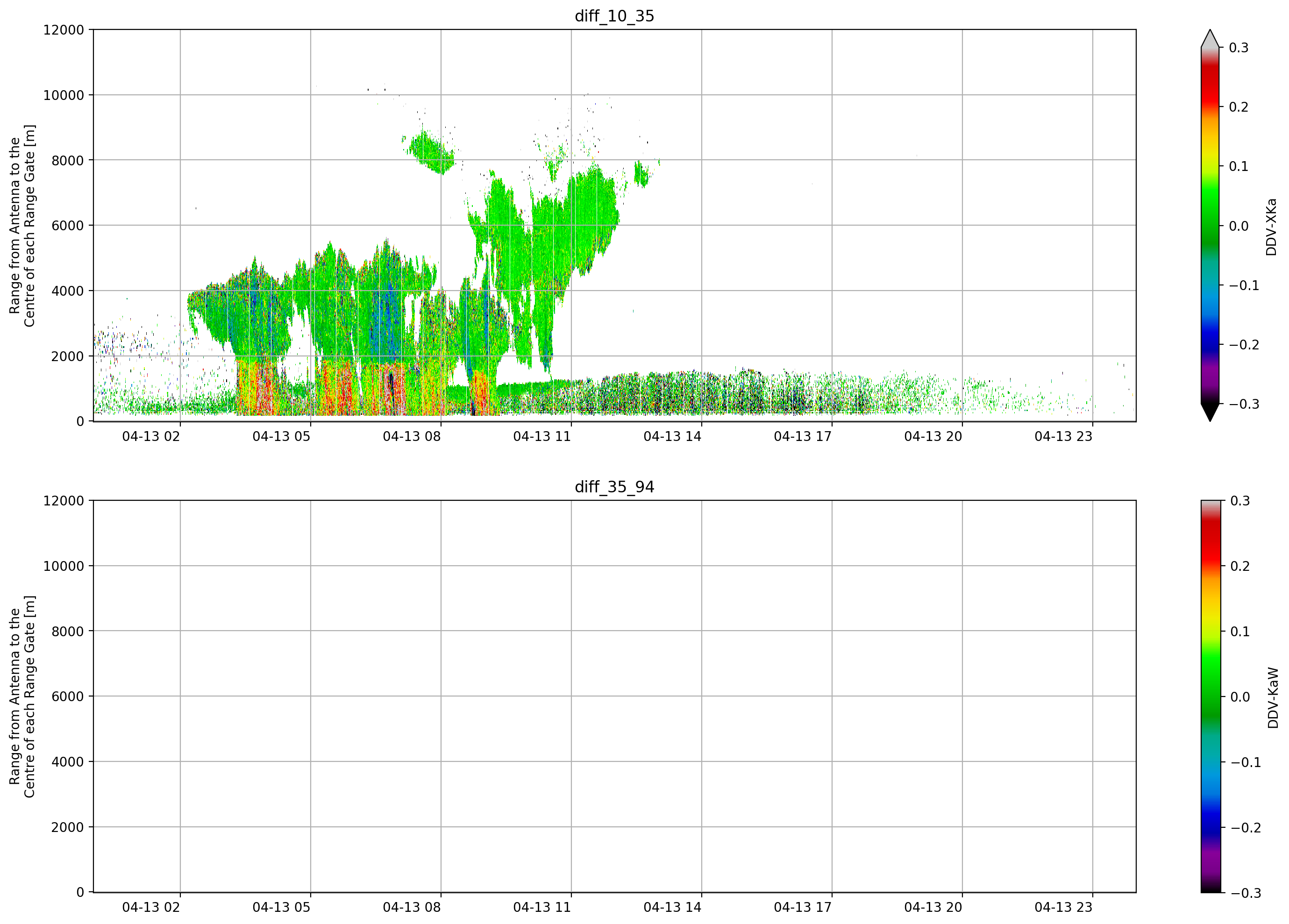
Task: Click the green zero region of DDV-KaW colorbar
Action: click(1211, 697)
